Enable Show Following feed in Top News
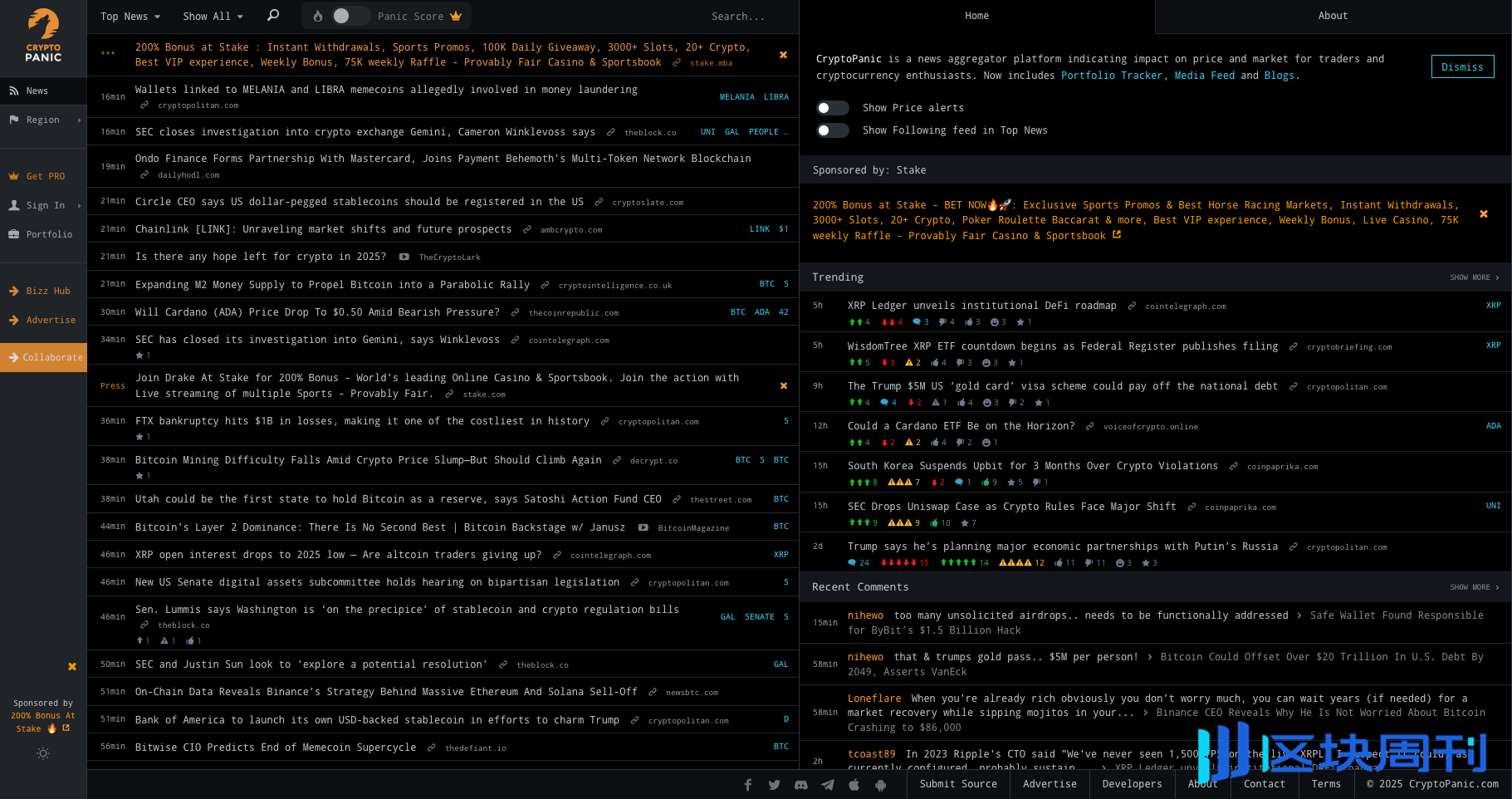The width and height of the screenshot is (1512, 799). click(x=832, y=130)
